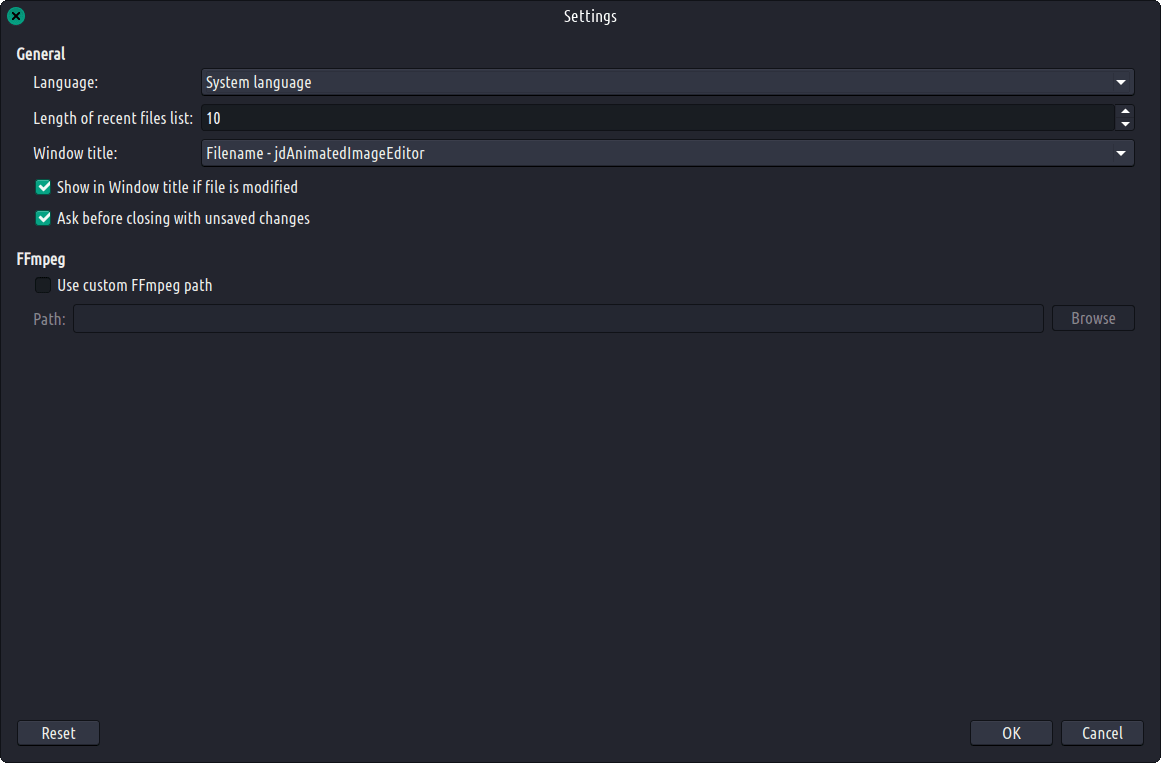Screen dimensions: 1161x763
Task: Reset settings with the Reset button
Action: tap(58, 733)
